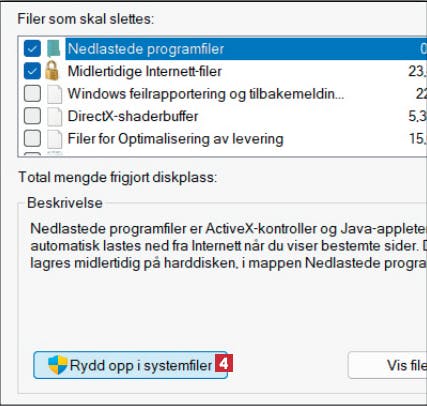Click the Vis filer button
The width and height of the screenshot is (427, 406).
click(x=388, y=365)
